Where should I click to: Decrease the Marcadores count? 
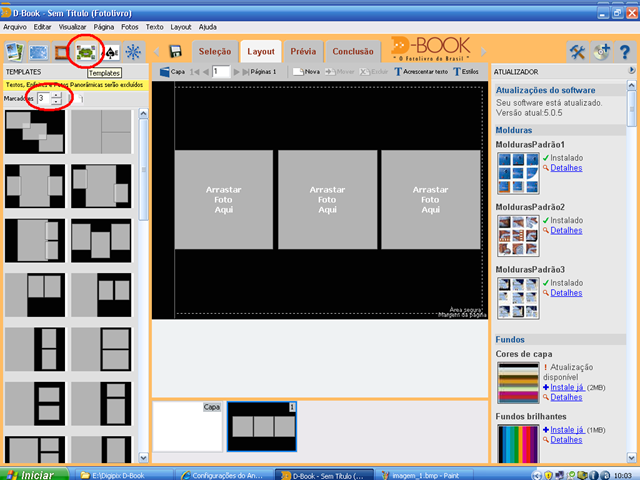[x=56, y=102]
